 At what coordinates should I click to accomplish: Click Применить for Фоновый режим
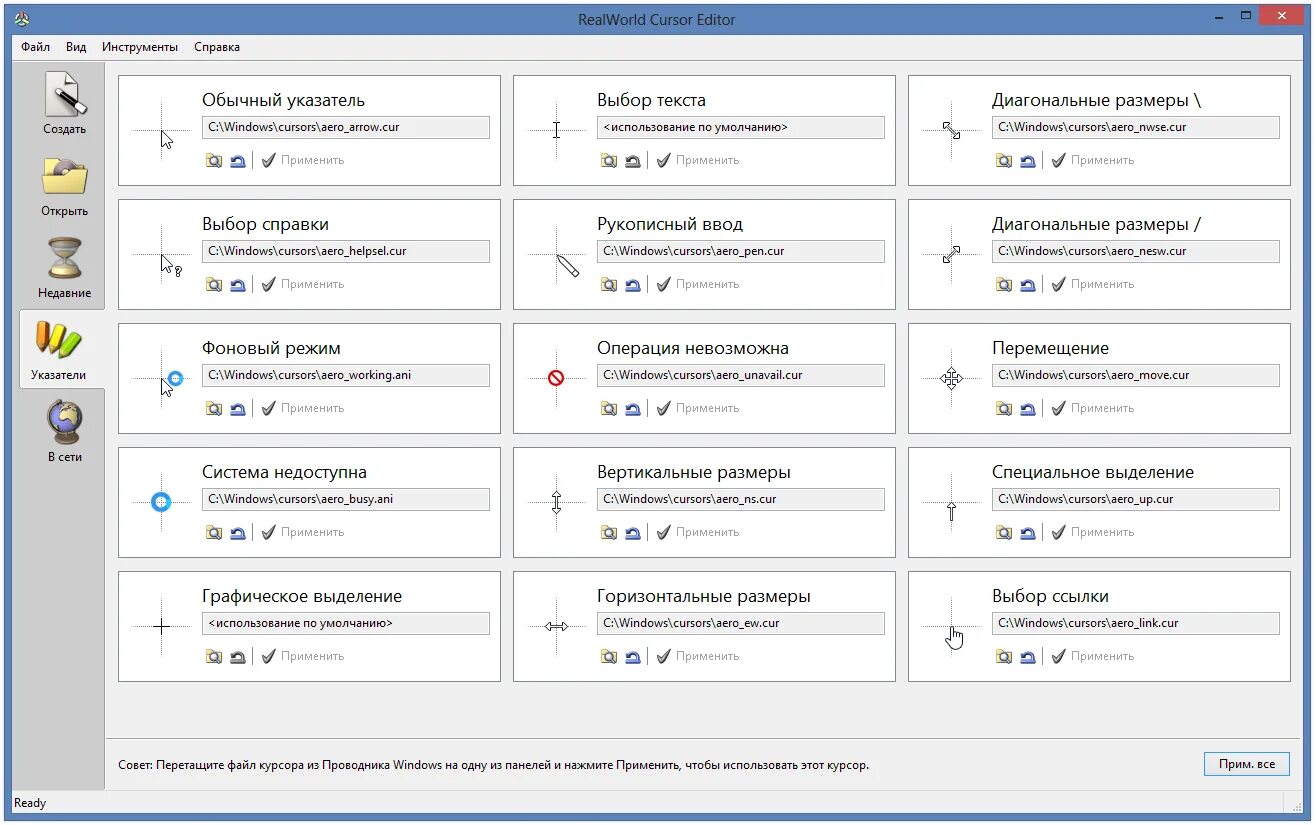point(303,408)
